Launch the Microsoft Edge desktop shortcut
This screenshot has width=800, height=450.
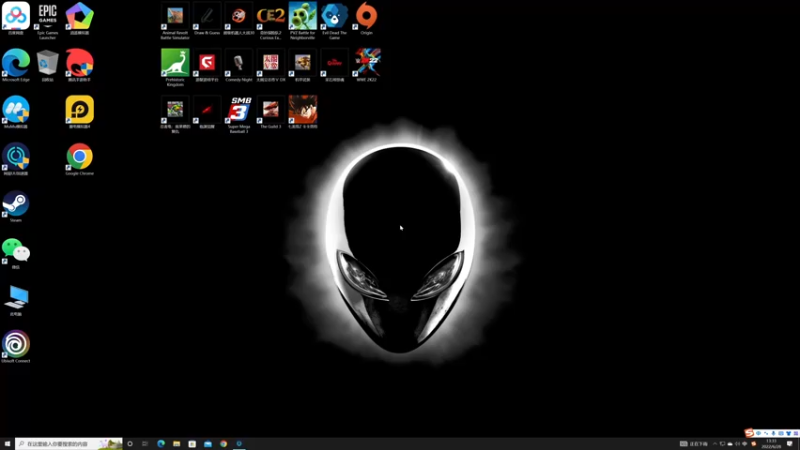pos(16,65)
